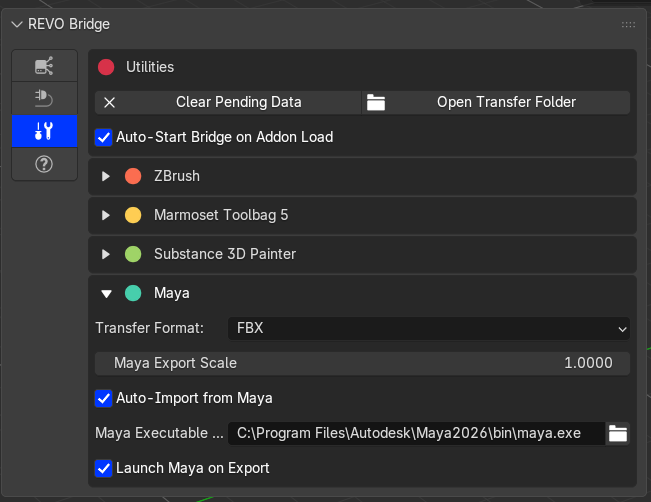The image size is (651, 502).
Task: Click the Maya executable path field
Action: point(416,433)
